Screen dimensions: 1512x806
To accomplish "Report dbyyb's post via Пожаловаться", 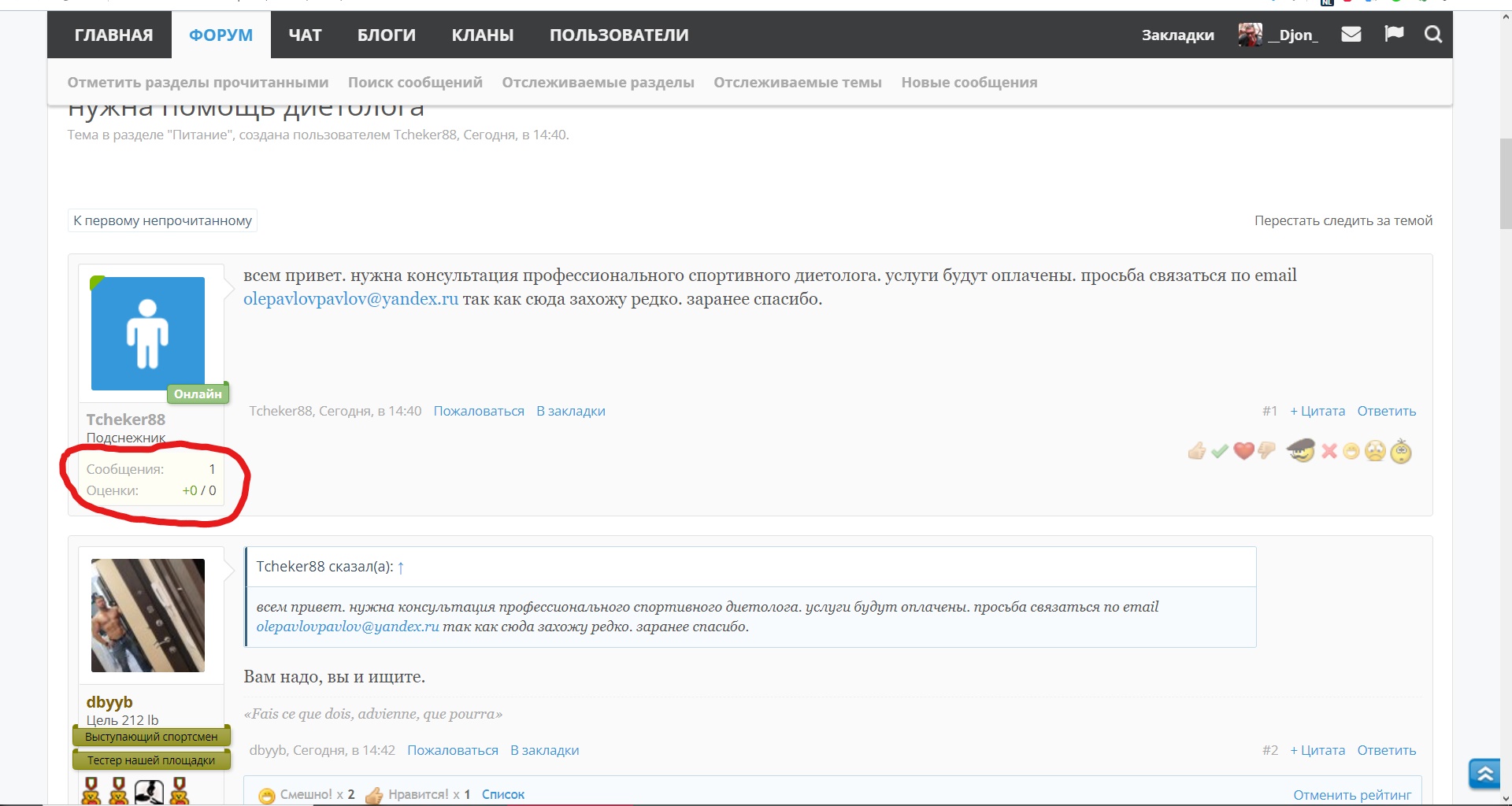I will tap(453, 750).
